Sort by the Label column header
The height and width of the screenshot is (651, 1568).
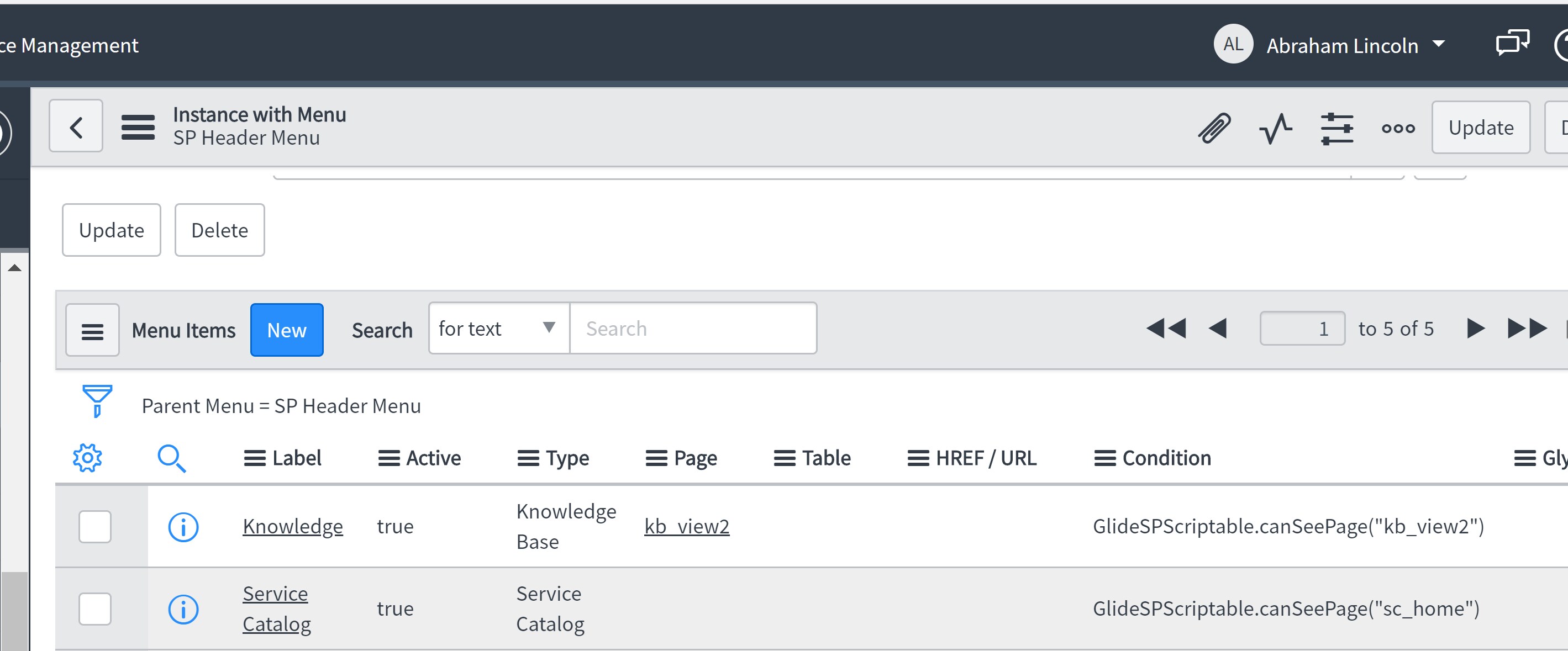(297, 458)
